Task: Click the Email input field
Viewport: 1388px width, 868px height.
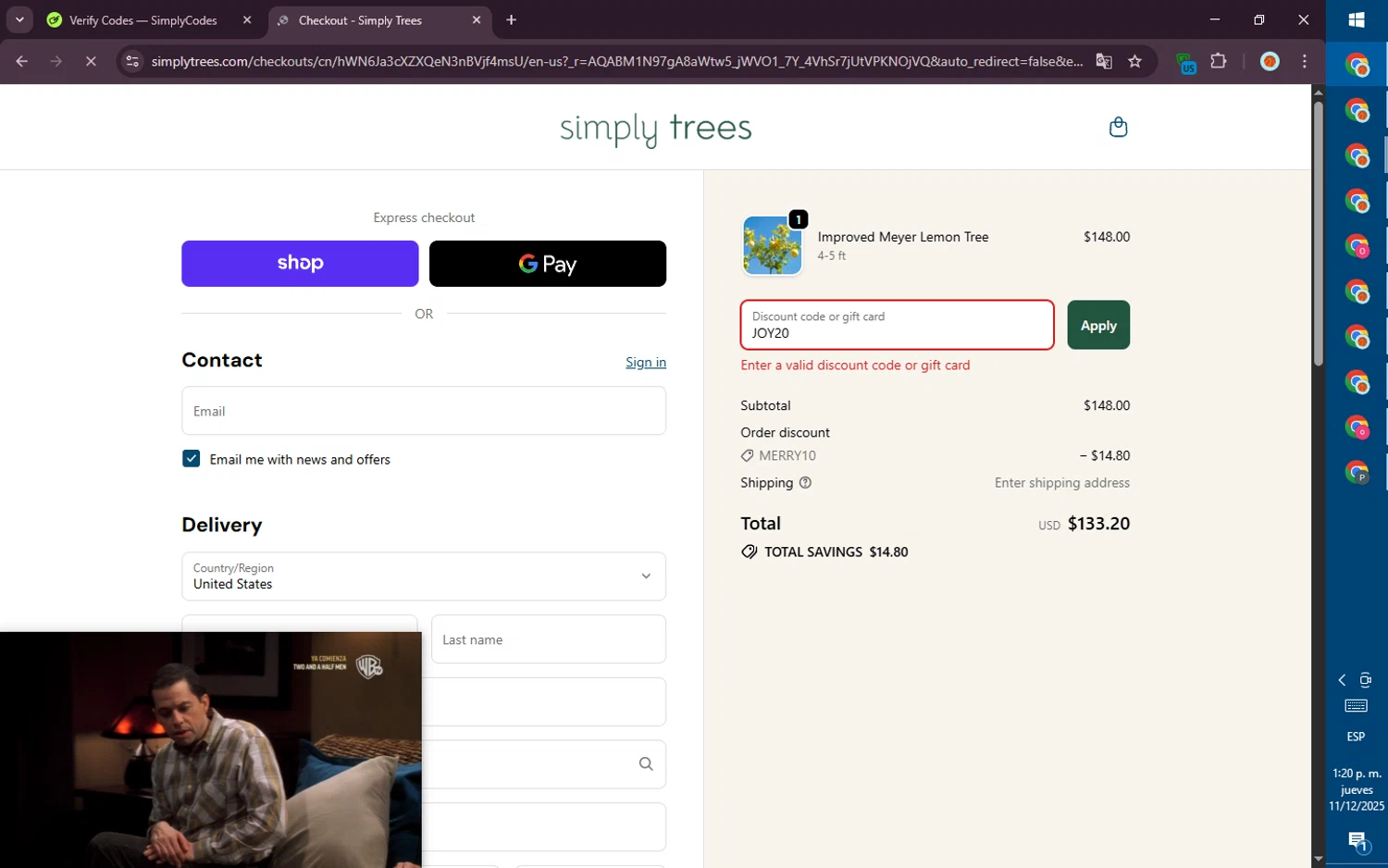Action: point(424,411)
